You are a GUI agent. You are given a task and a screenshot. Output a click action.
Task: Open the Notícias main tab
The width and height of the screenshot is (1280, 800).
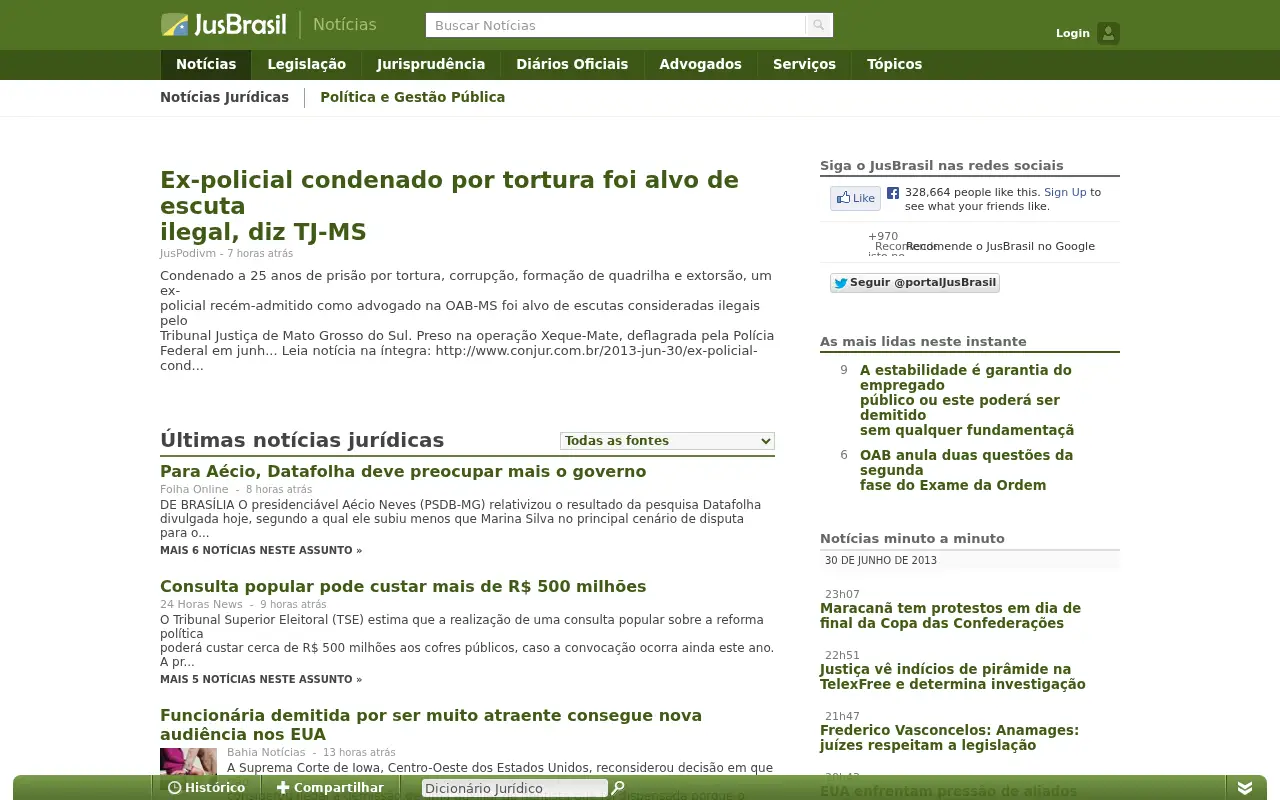[206, 65]
